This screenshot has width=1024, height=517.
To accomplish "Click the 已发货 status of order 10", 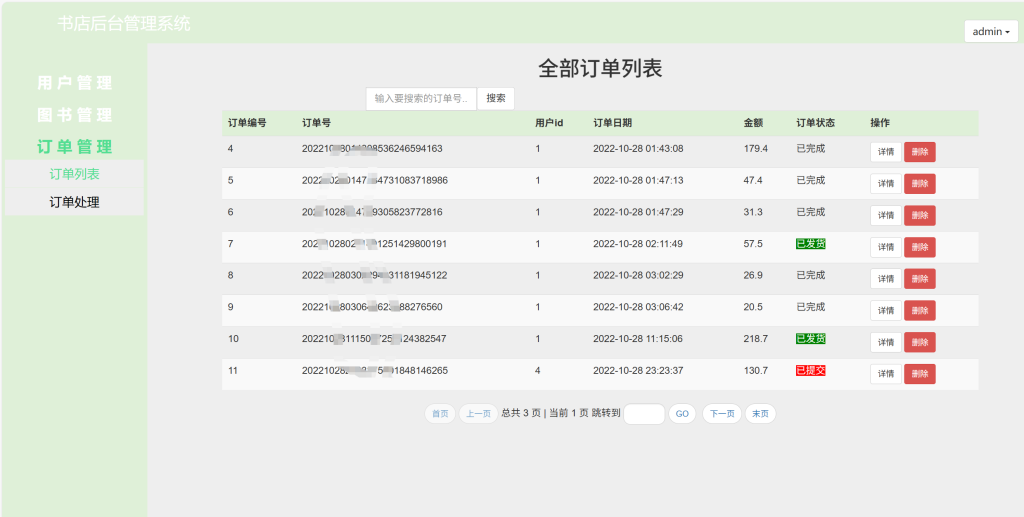I will [810, 339].
